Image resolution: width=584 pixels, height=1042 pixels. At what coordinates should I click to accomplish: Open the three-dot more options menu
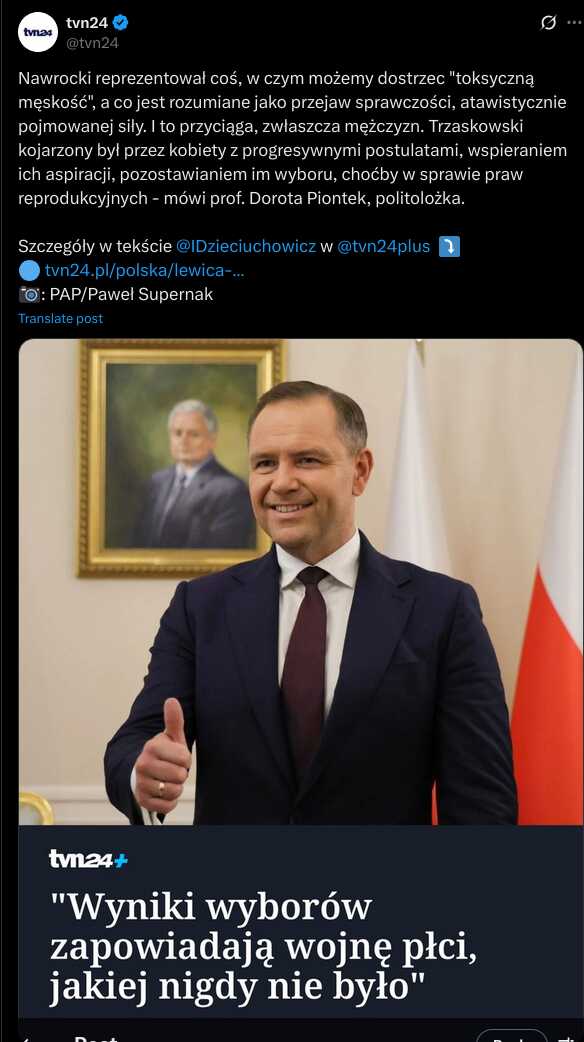(575, 23)
